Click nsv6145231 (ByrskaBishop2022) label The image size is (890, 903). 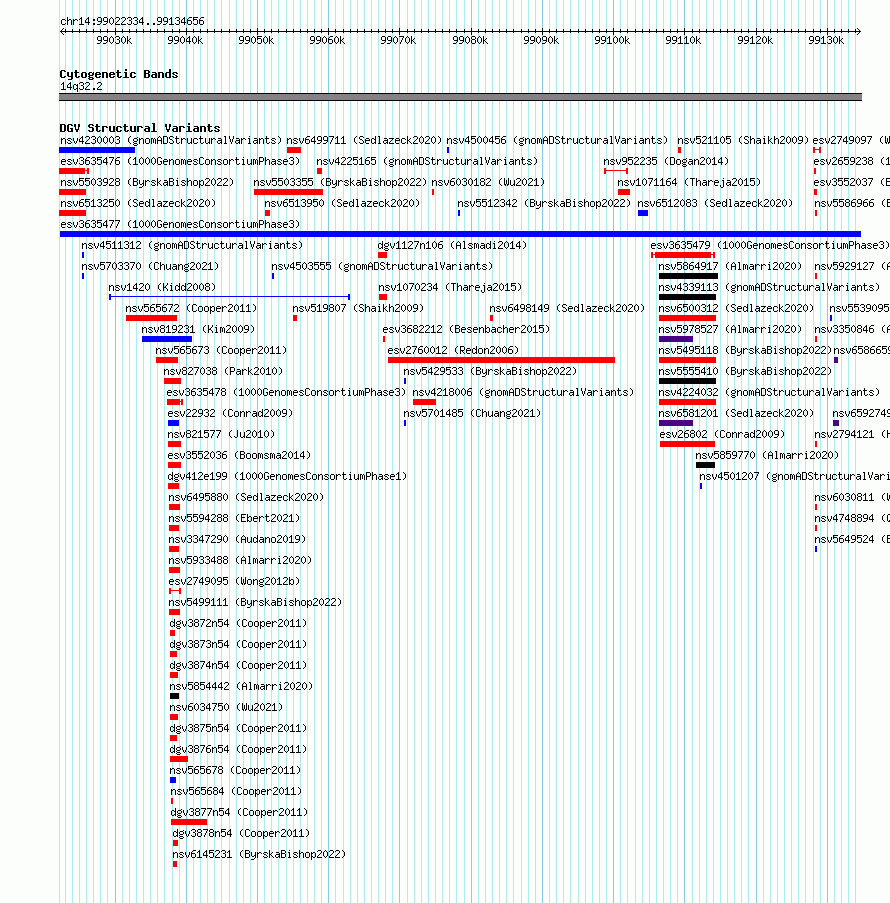(x=259, y=854)
